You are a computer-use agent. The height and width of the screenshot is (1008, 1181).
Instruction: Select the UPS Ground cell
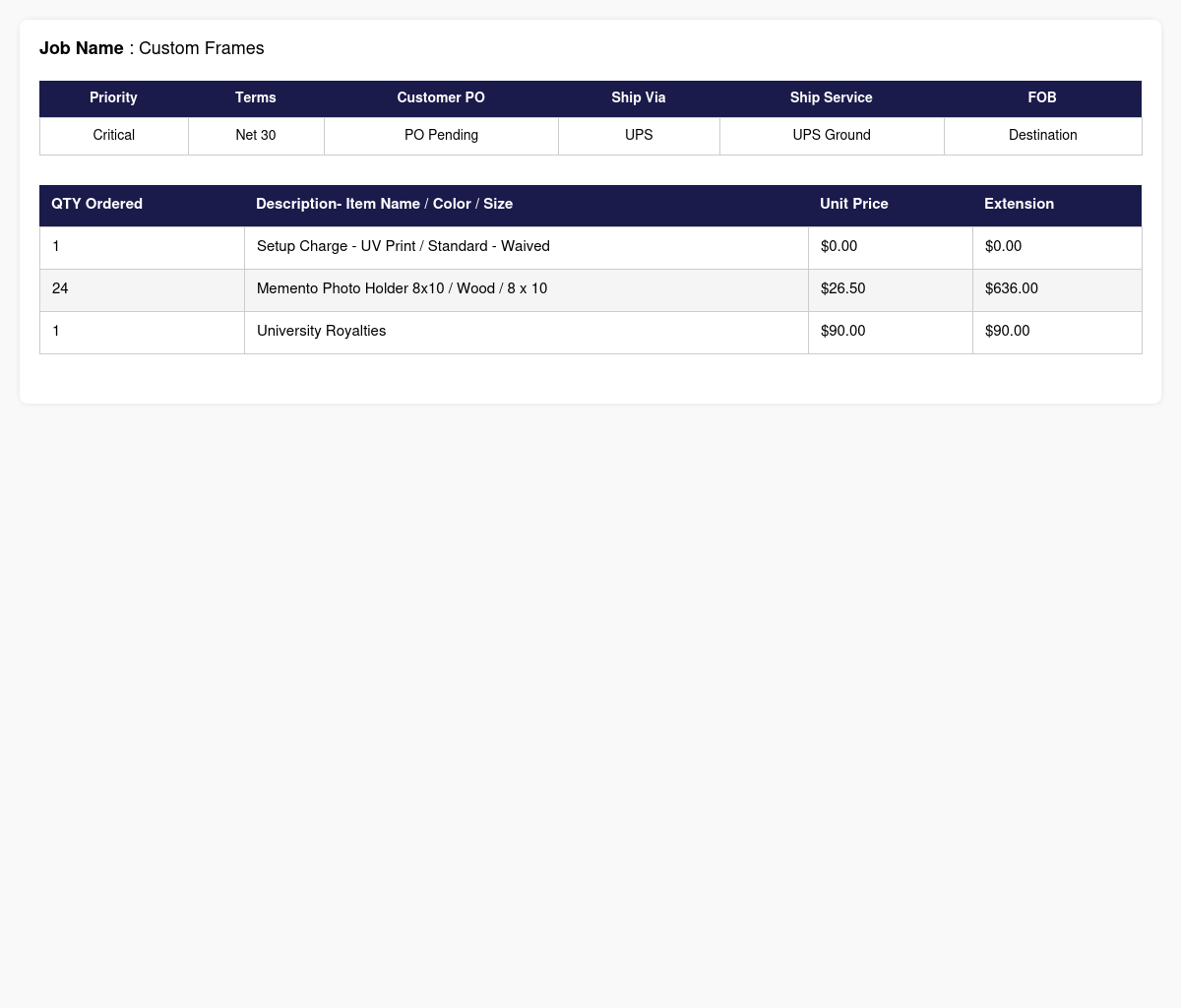(832, 136)
